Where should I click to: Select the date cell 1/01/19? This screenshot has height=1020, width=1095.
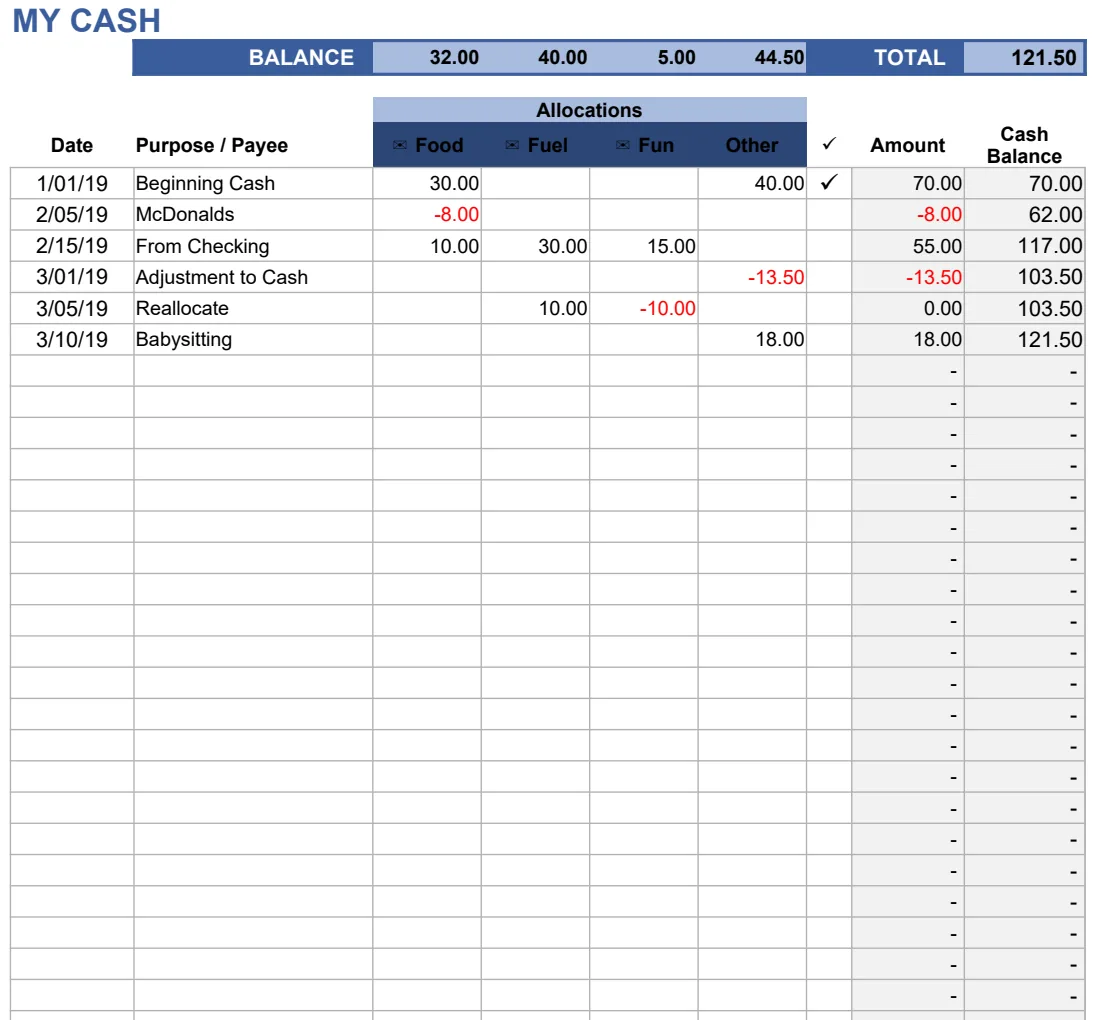point(72,184)
